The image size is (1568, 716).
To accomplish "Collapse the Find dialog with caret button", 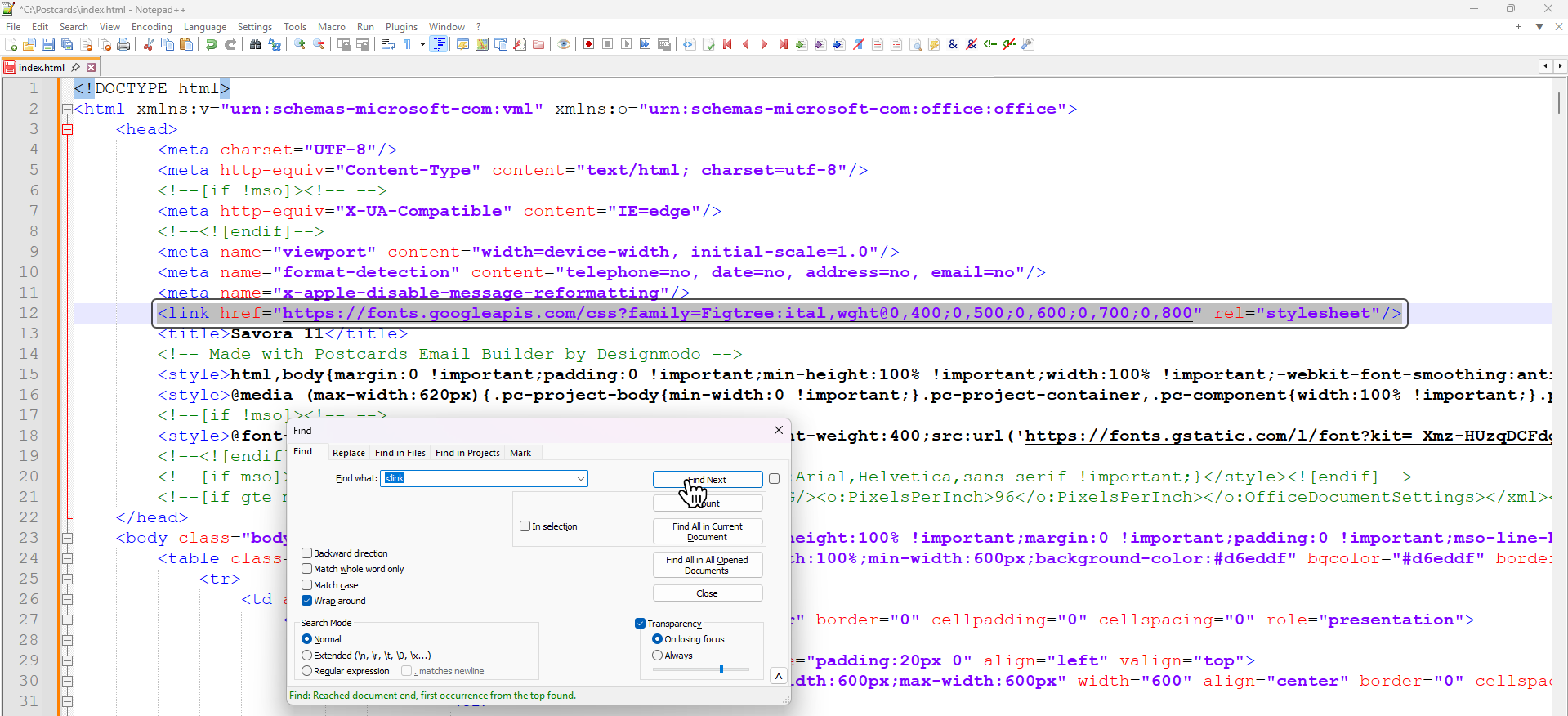I will coord(779,676).
